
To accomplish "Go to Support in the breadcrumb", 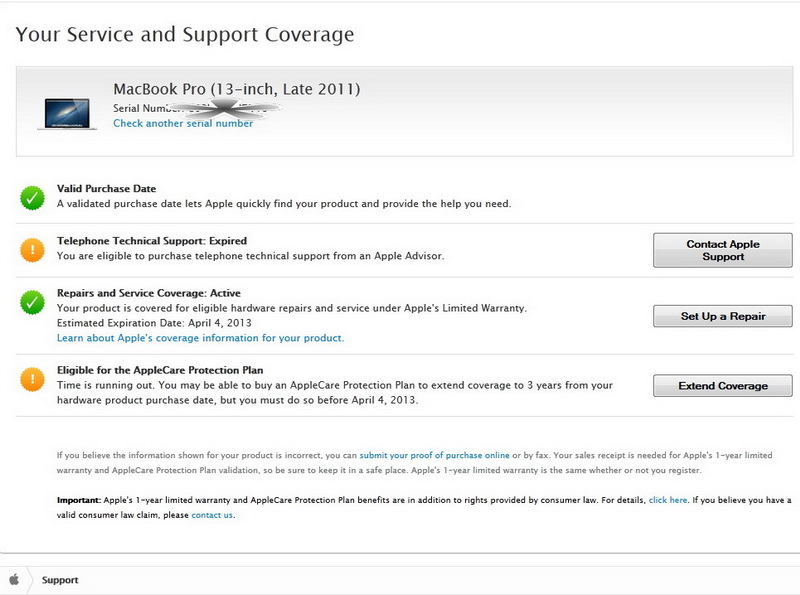I will point(60,580).
